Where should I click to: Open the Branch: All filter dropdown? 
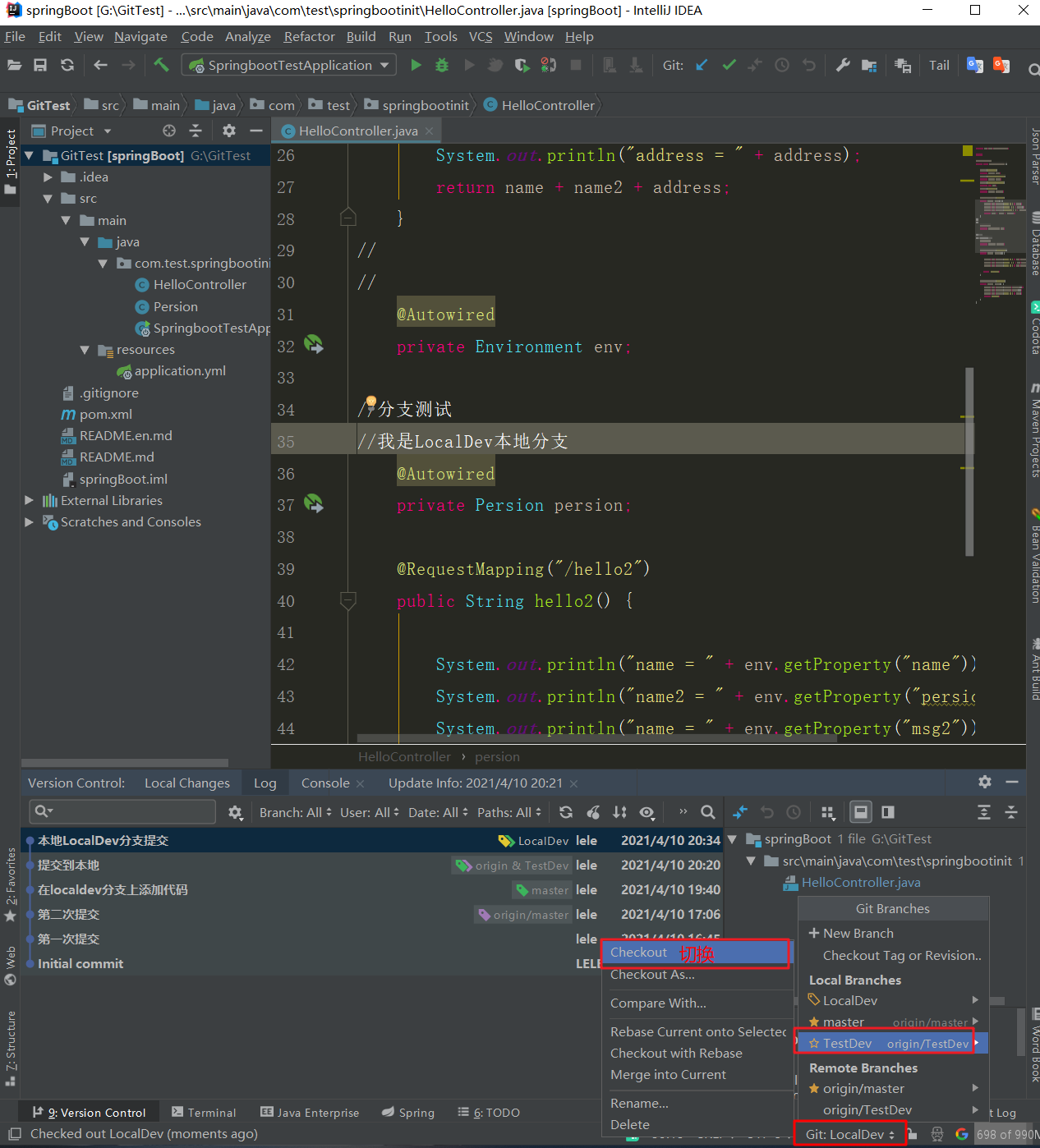pos(294,811)
